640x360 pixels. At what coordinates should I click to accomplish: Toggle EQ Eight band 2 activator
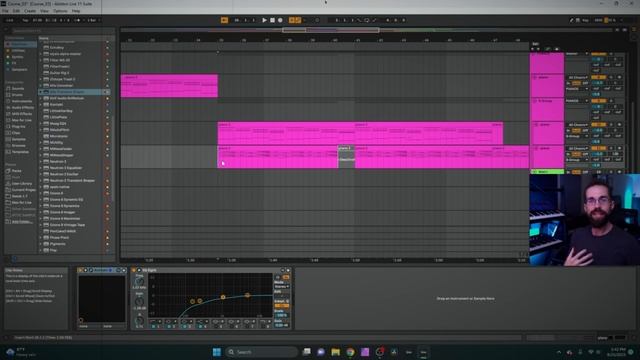[x=169, y=327]
